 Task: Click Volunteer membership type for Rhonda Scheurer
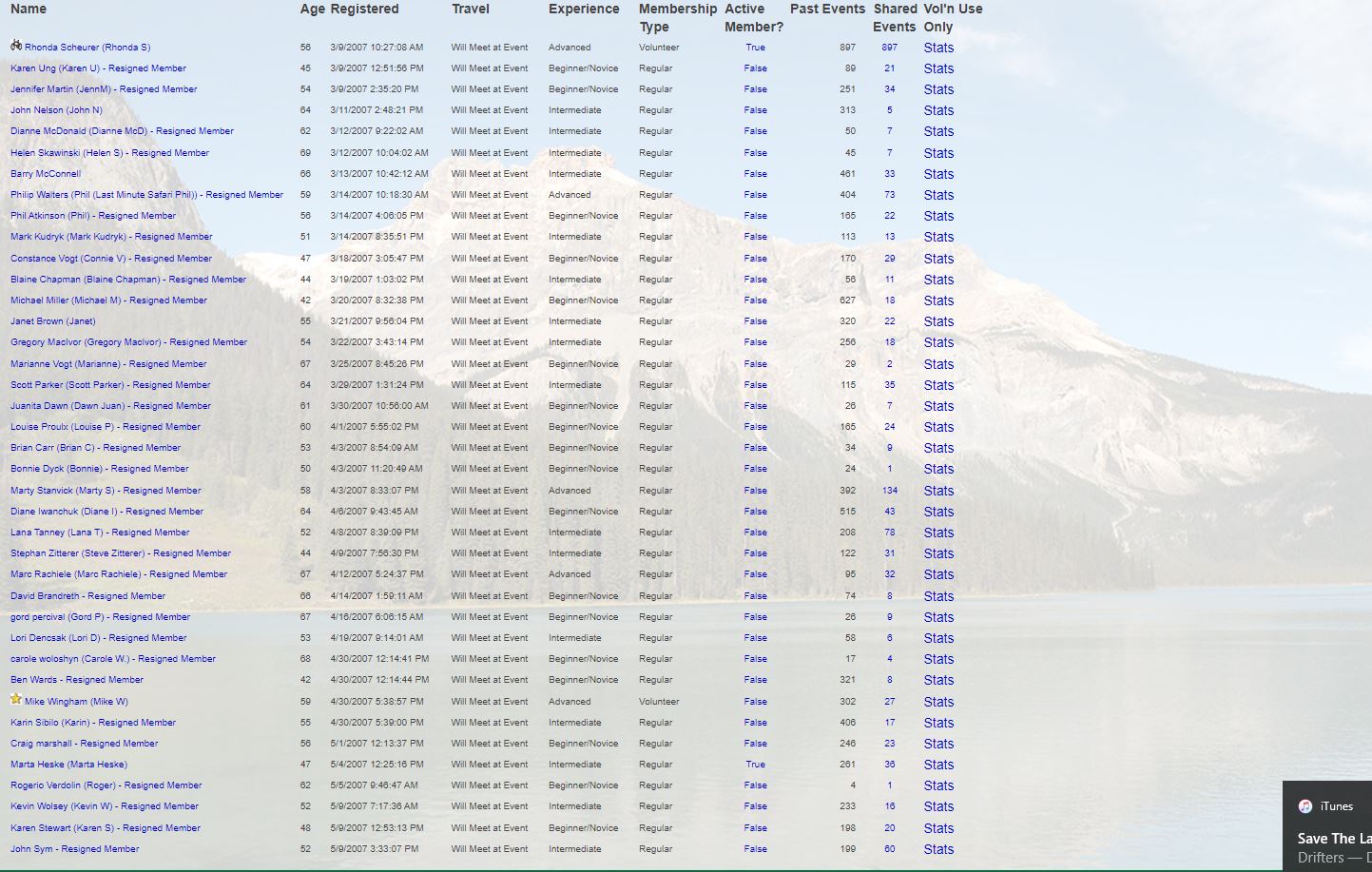pos(659,48)
